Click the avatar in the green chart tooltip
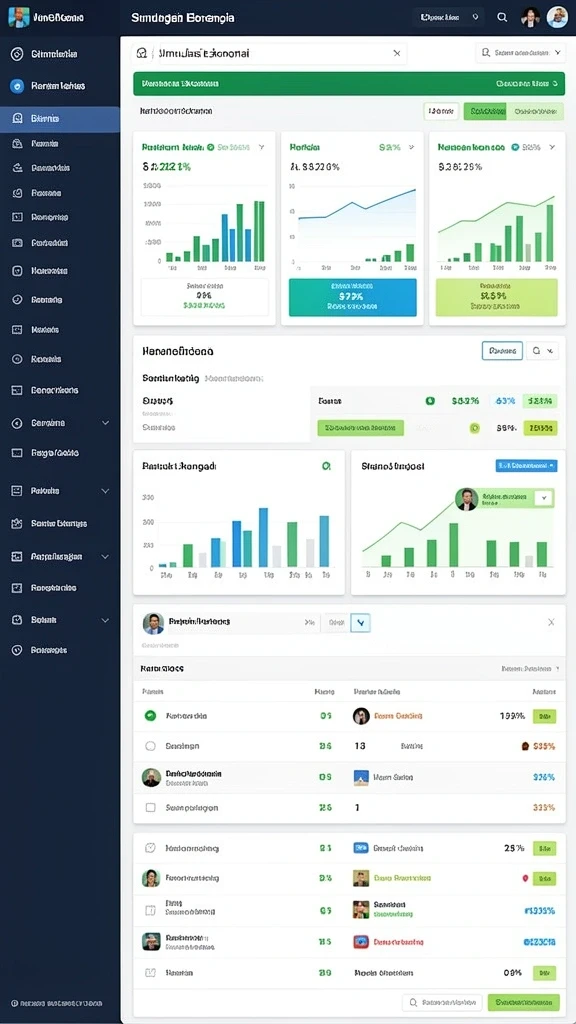This screenshot has width=576, height=1024. (466, 499)
